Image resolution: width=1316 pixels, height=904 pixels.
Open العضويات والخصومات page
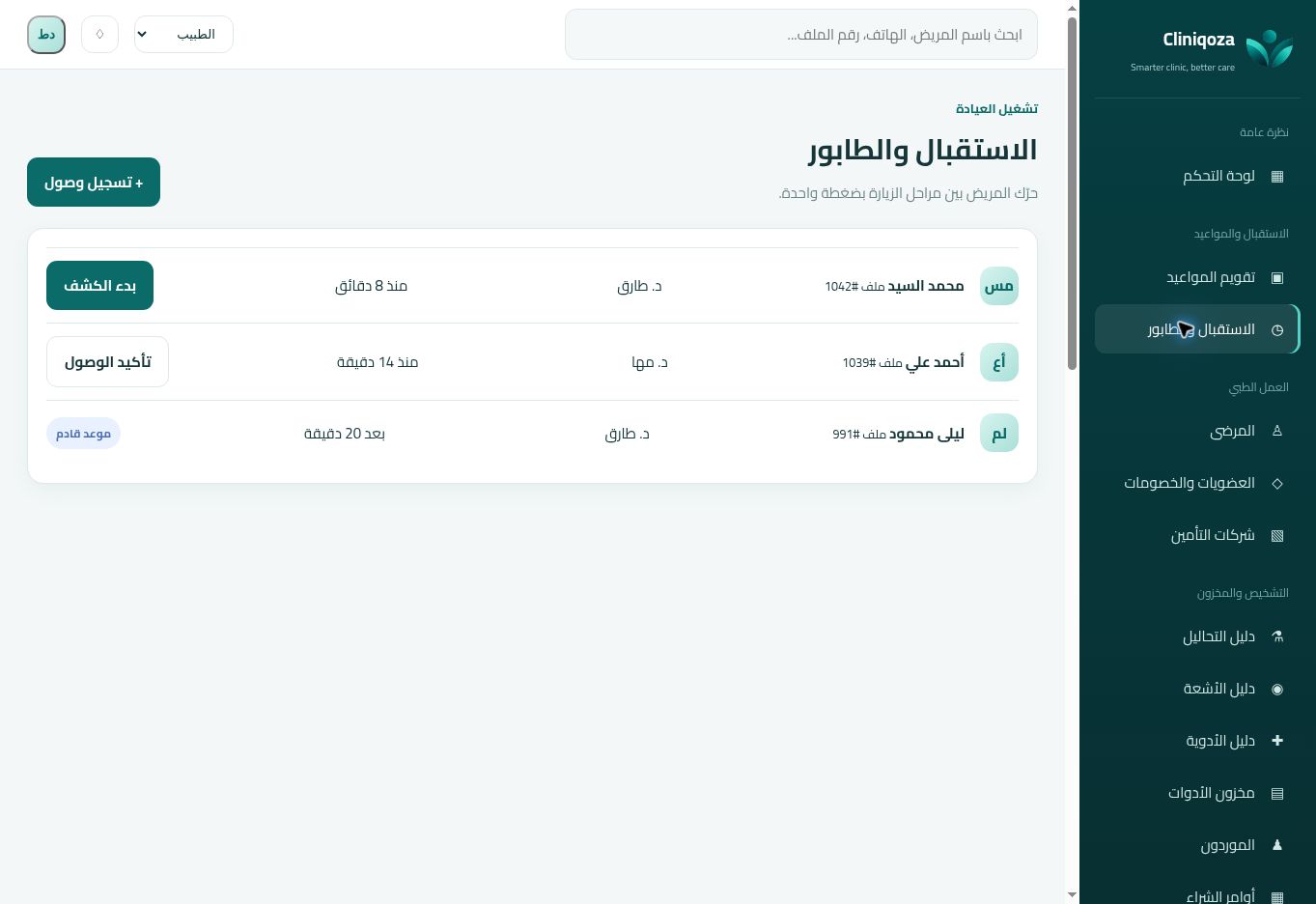[x=1197, y=483]
